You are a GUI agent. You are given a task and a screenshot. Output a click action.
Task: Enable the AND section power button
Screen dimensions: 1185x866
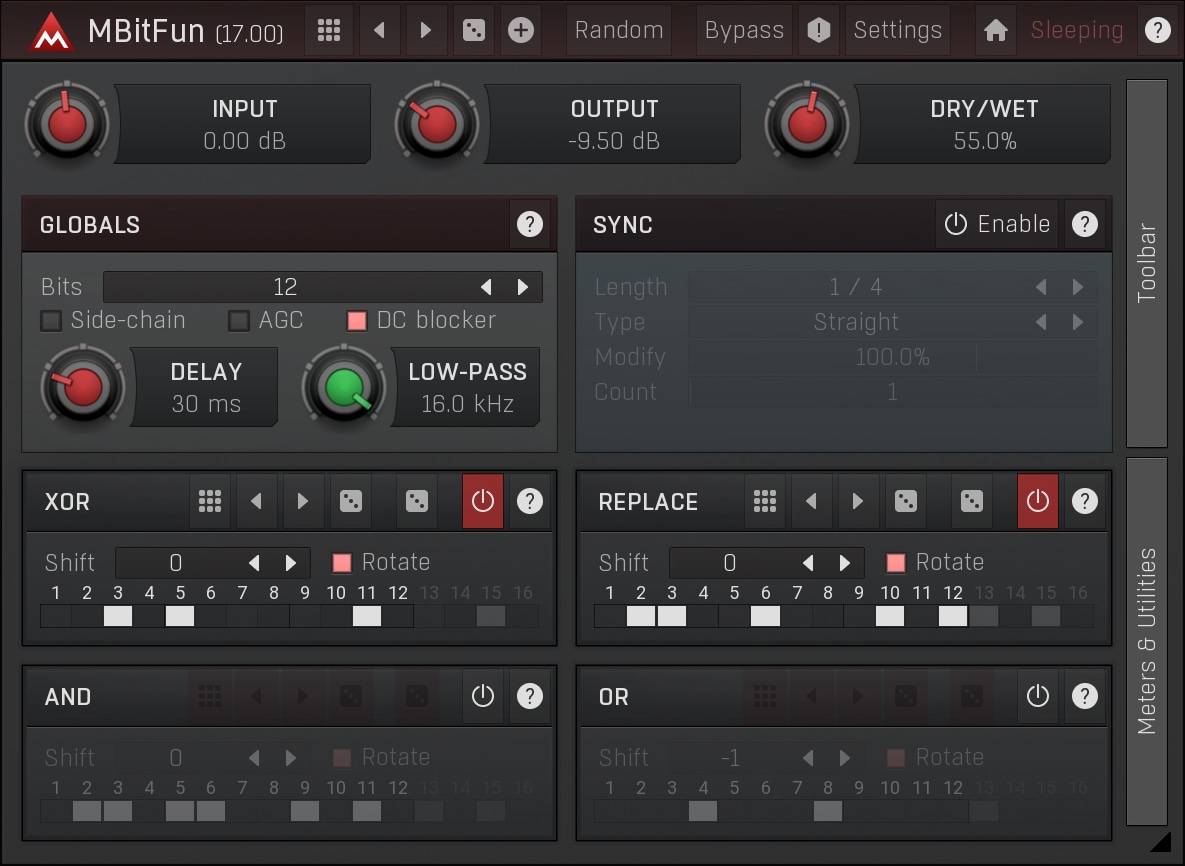click(x=483, y=696)
